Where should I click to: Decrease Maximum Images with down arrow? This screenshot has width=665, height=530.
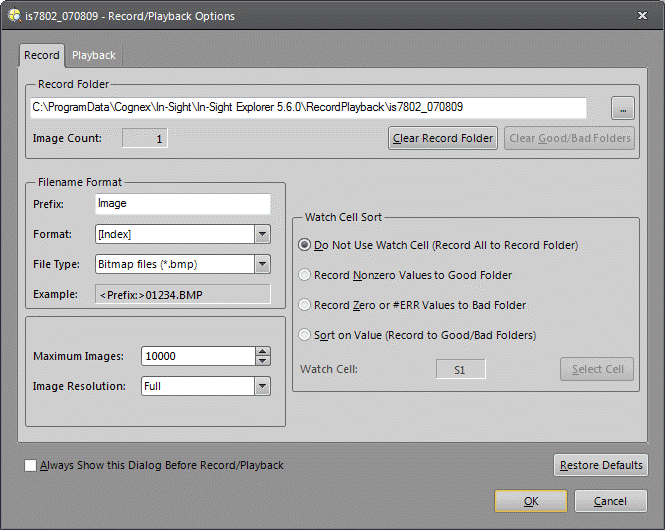coord(263,361)
